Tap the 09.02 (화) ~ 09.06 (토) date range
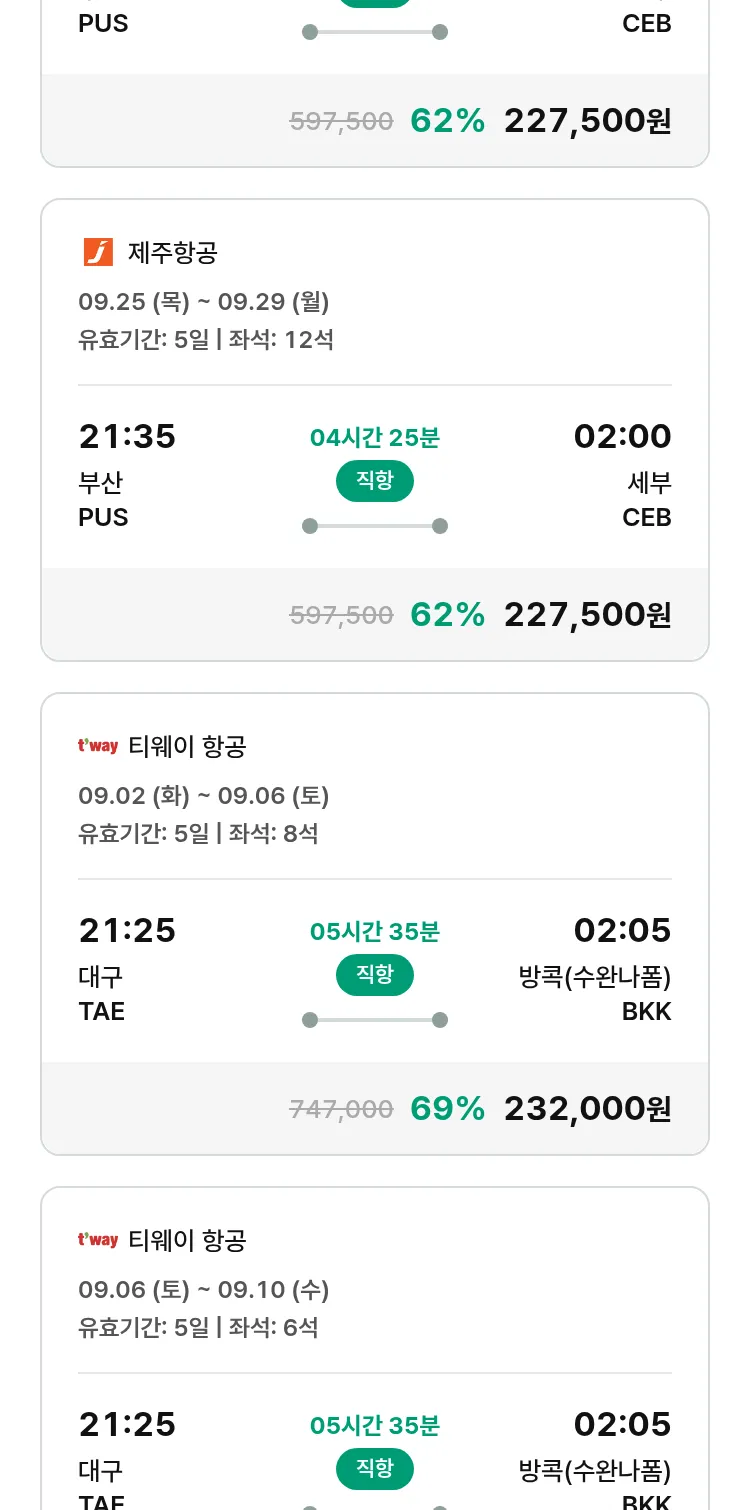The height and width of the screenshot is (1510, 750). click(x=204, y=796)
